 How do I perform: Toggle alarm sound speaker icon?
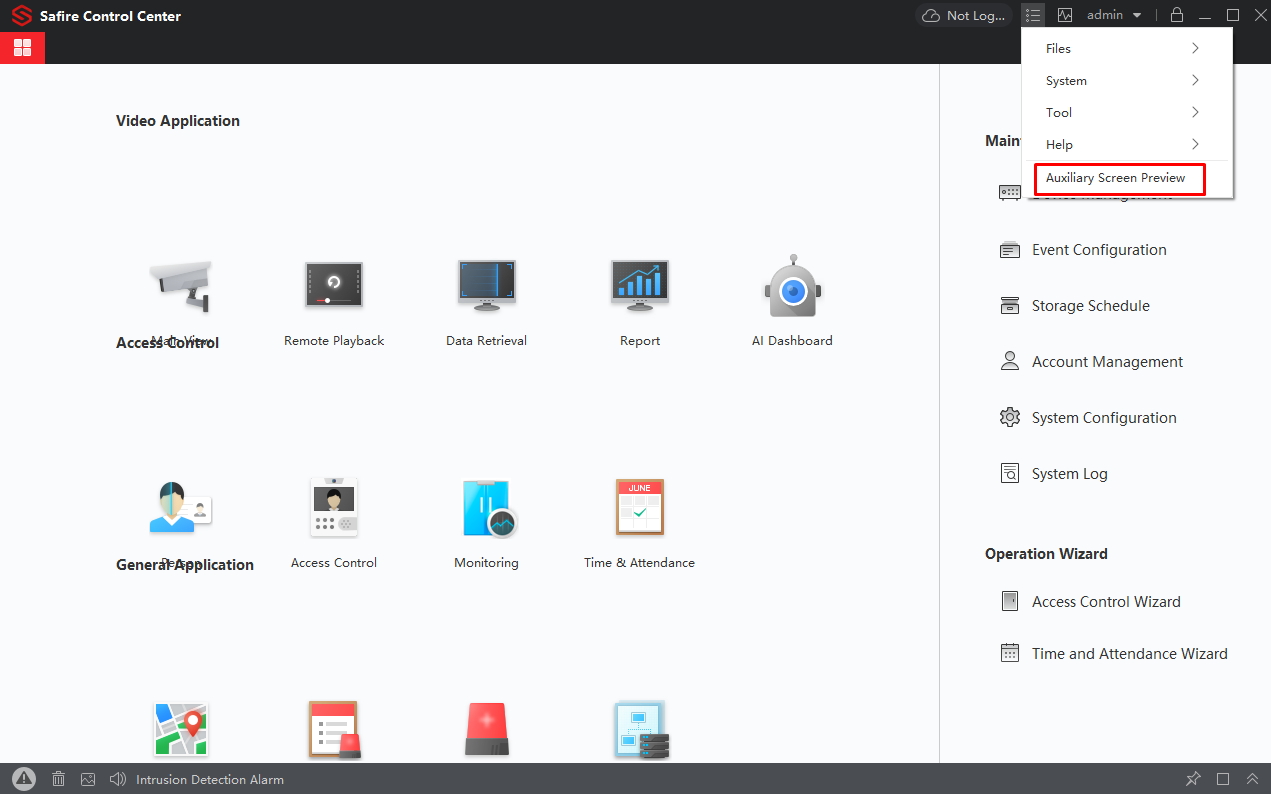point(118,779)
